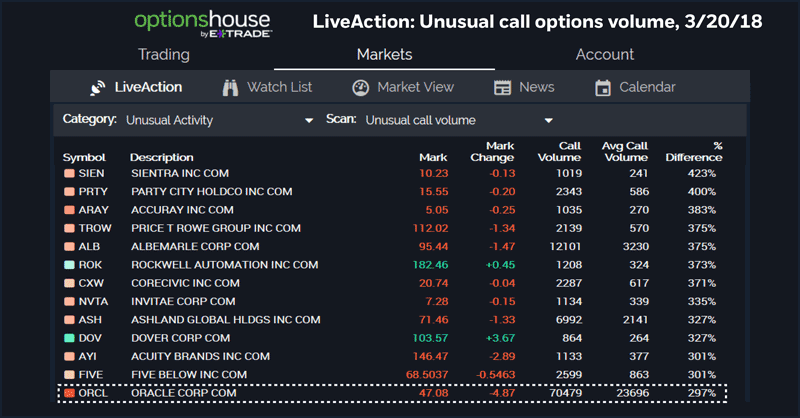This screenshot has width=800, height=418.
Task: Click the teal marker beside ROK
Action: (x=69, y=265)
